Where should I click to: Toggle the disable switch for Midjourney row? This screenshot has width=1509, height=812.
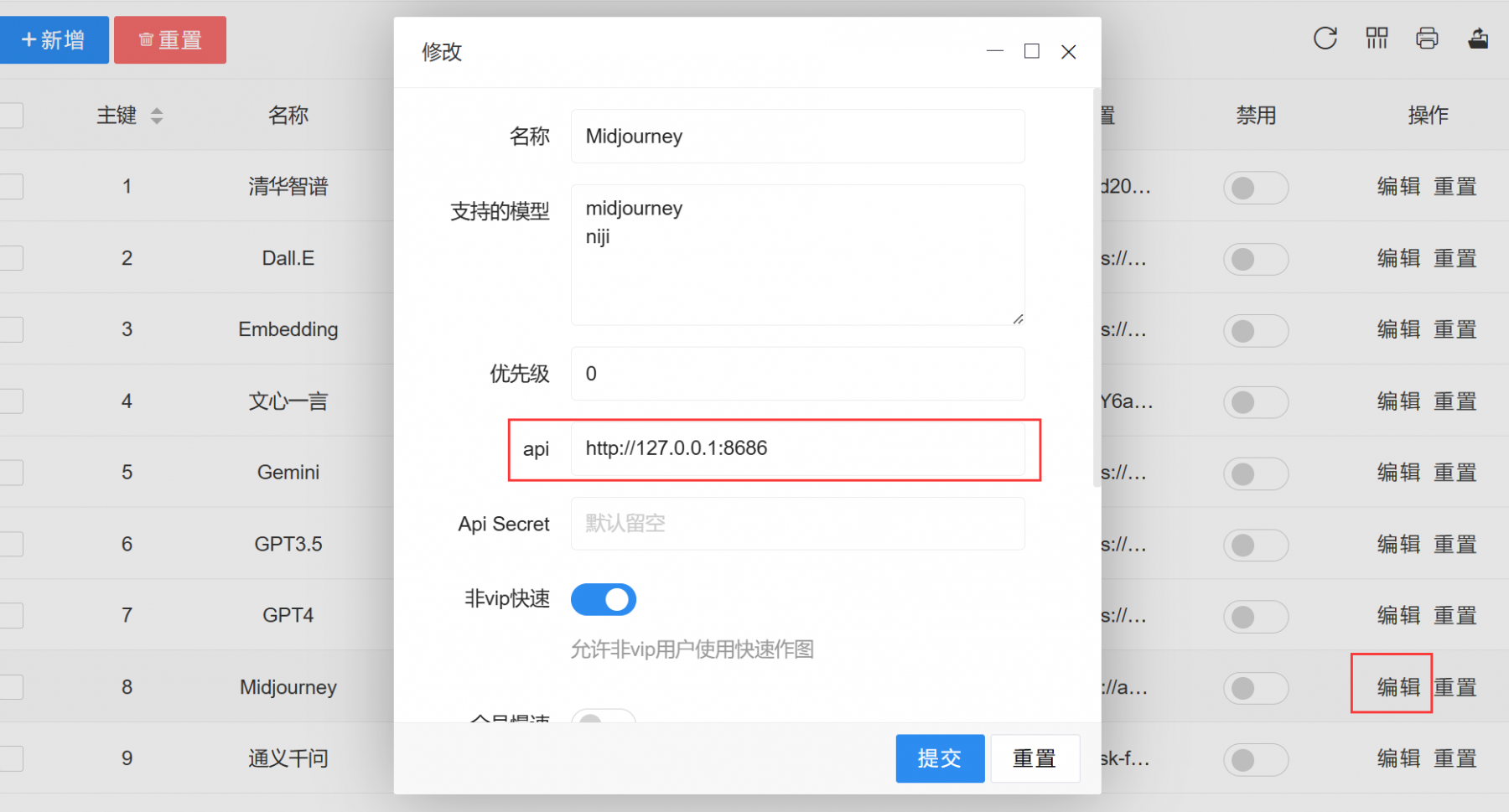(x=1255, y=688)
